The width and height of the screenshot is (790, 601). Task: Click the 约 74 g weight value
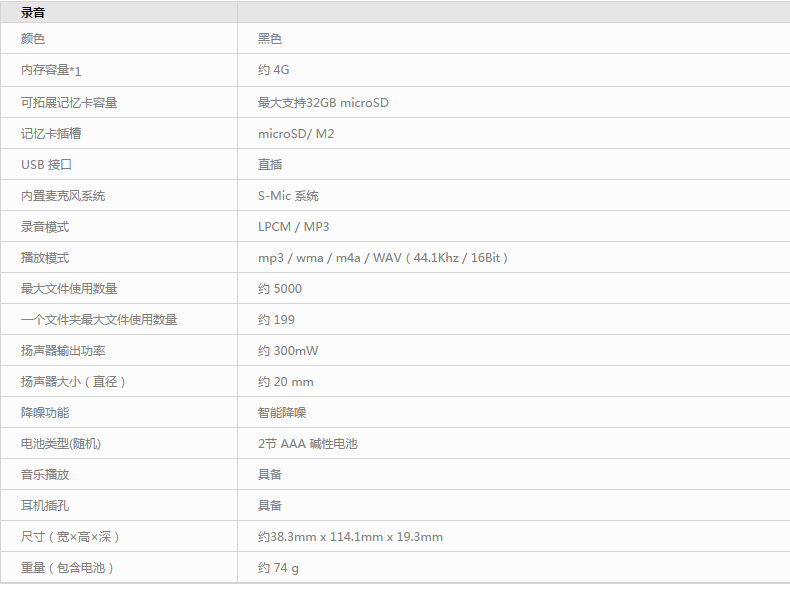coord(278,568)
